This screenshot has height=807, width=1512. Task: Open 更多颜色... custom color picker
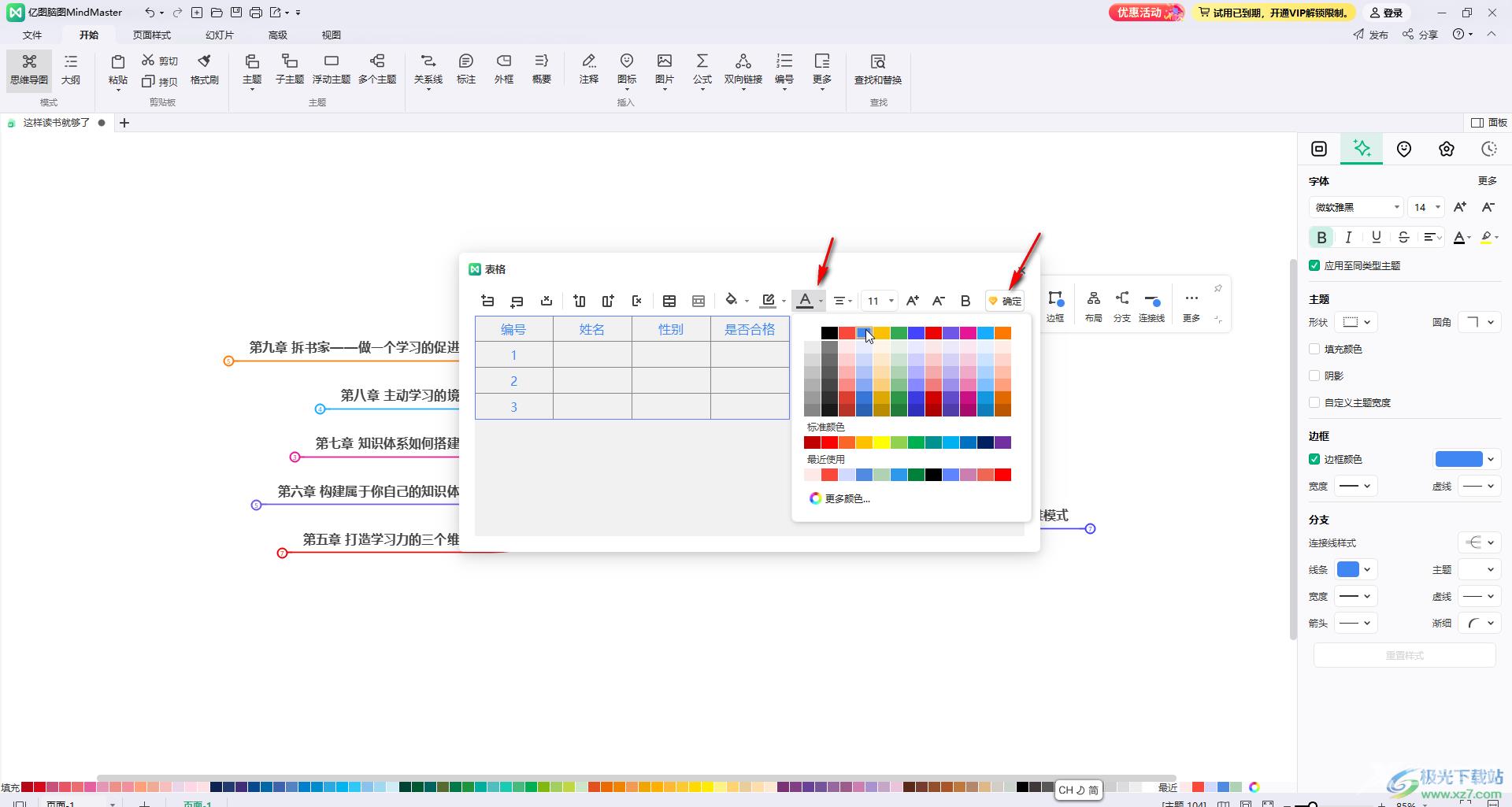click(839, 498)
